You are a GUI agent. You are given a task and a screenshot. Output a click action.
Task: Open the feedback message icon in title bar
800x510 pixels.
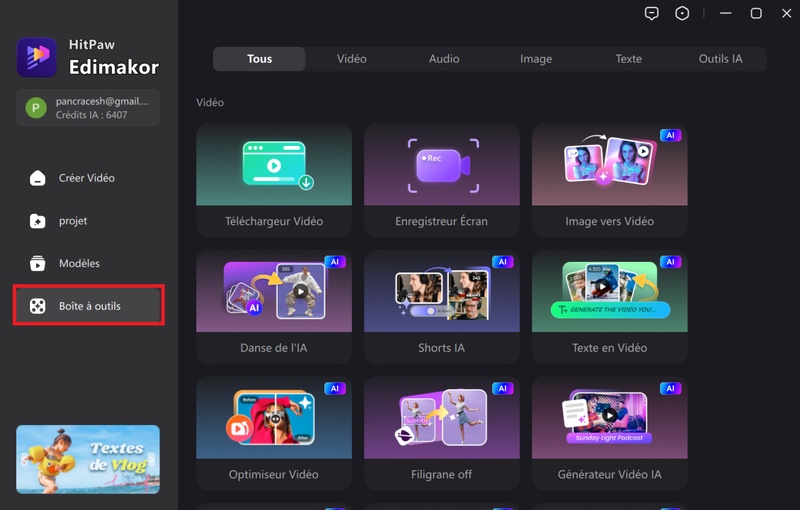coord(652,13)
